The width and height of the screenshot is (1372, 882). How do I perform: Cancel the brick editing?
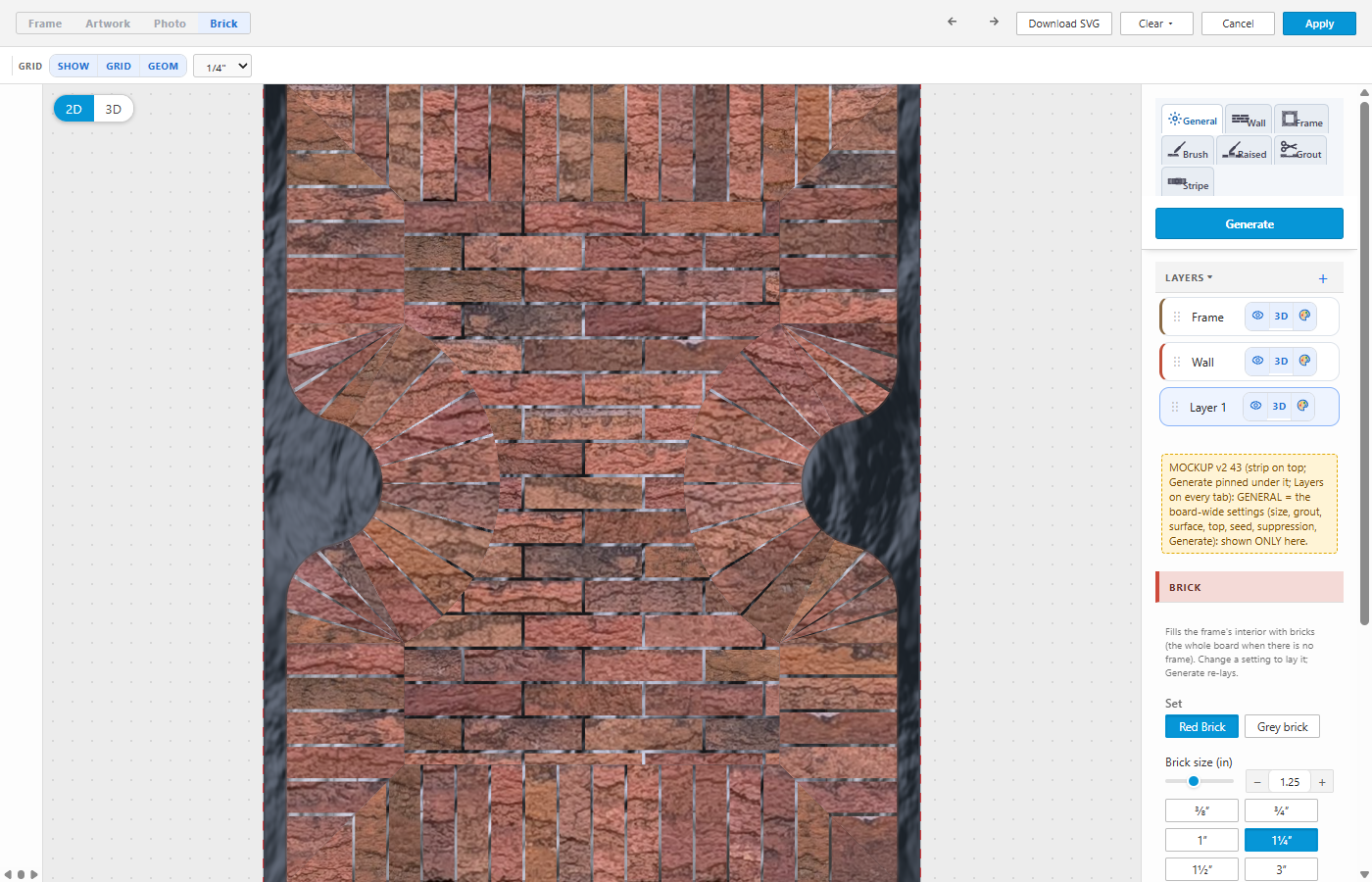coord(1238,24)
